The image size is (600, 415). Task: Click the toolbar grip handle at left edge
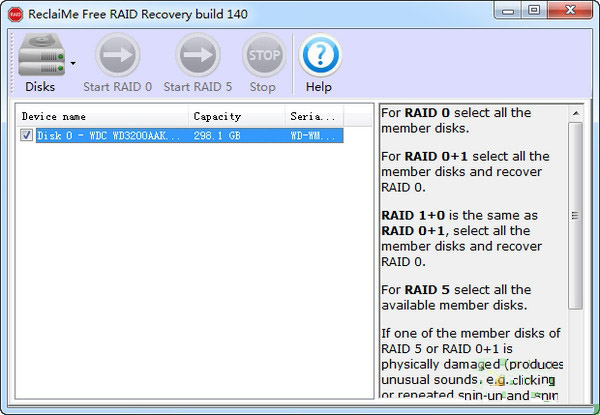[12, 62]
